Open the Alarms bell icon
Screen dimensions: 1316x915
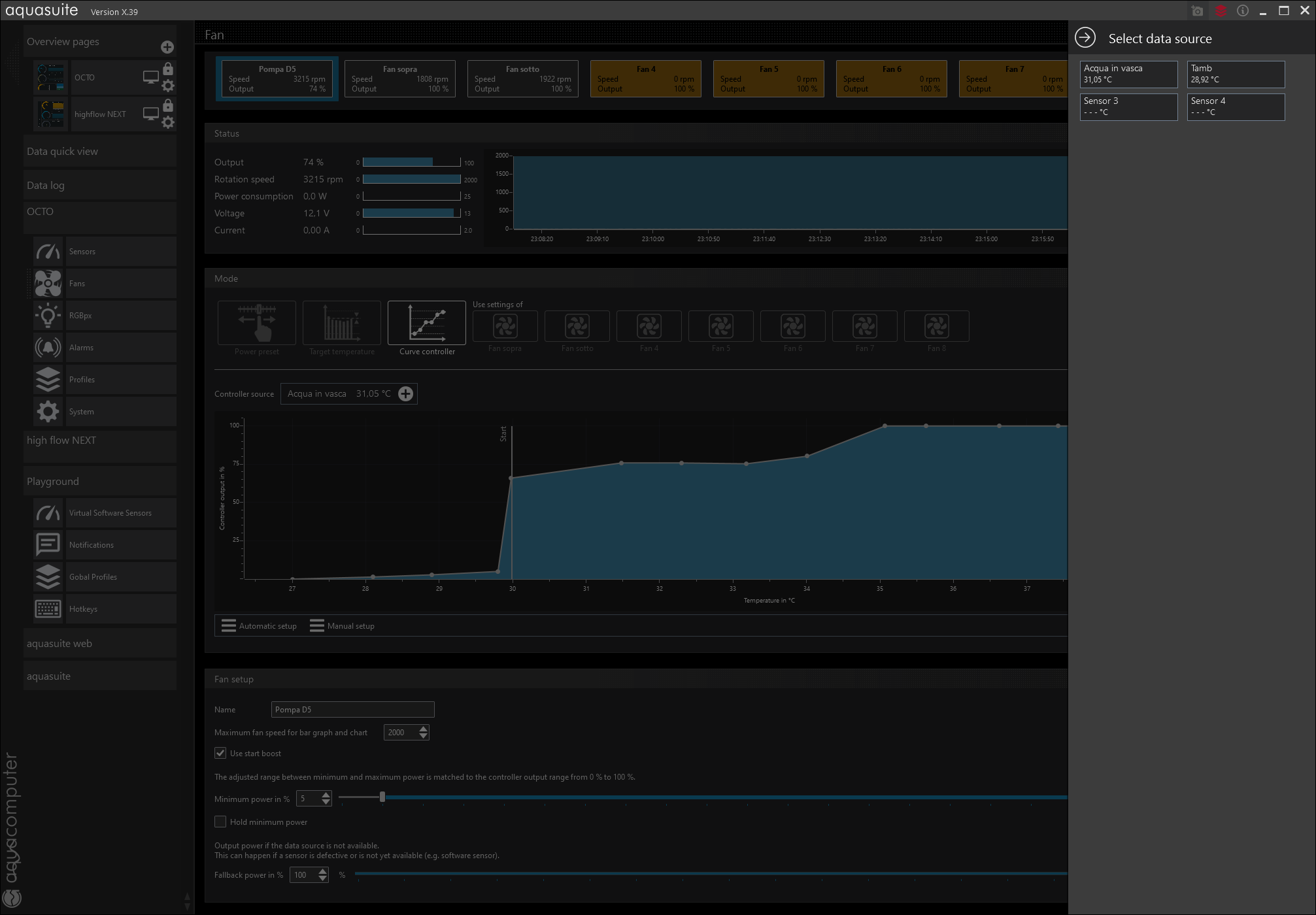click(x=48, y=348)
